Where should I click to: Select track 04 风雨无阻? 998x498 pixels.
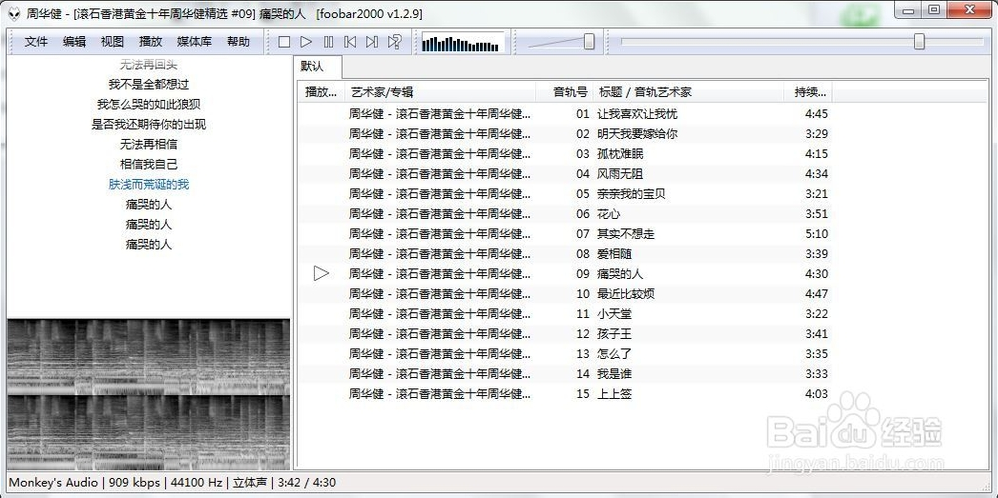[x=565, y=174]
